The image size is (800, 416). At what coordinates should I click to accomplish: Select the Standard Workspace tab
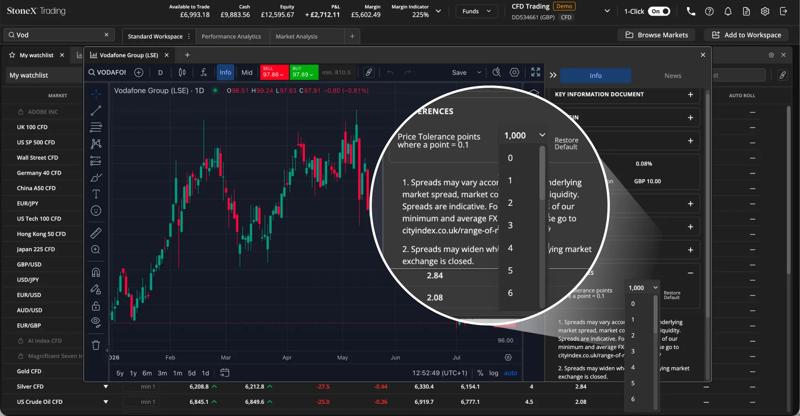click(x=155, y=36)
